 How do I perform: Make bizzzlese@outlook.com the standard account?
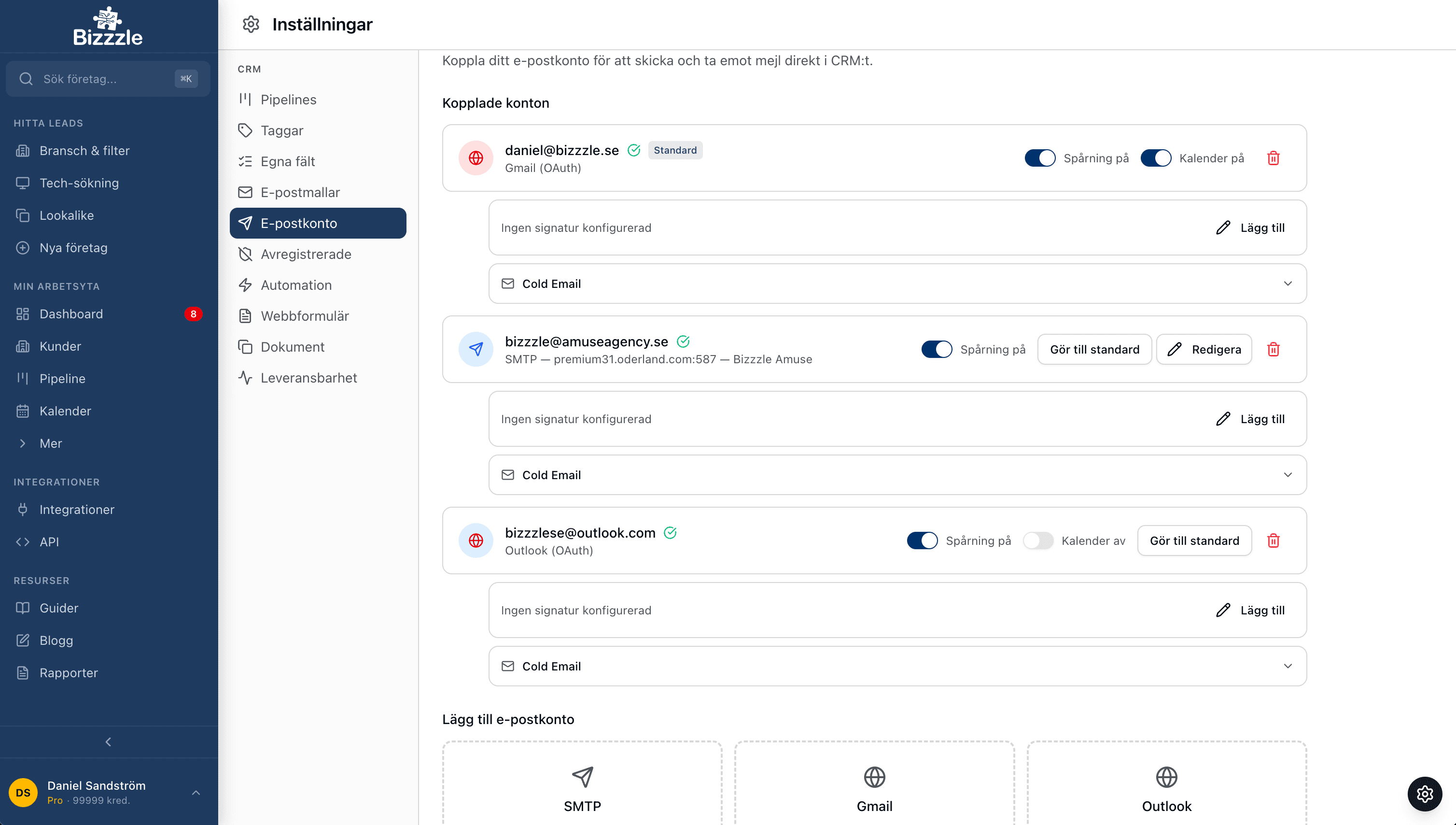click(1194, 541)
